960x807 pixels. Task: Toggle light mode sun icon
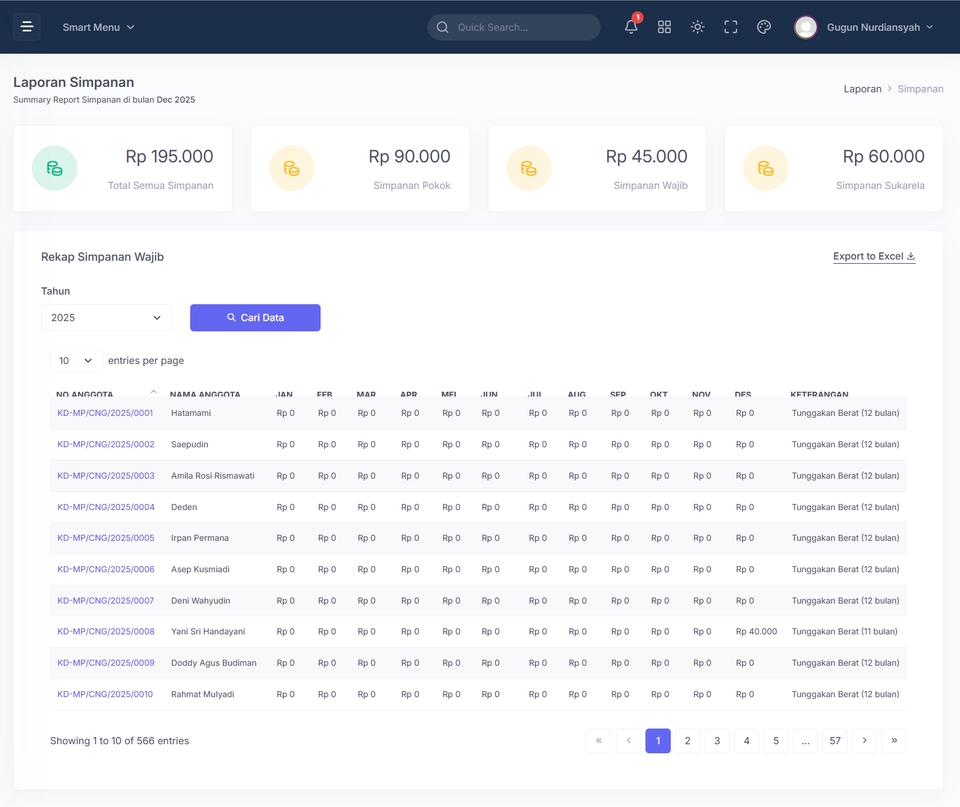tap(697, 27)
